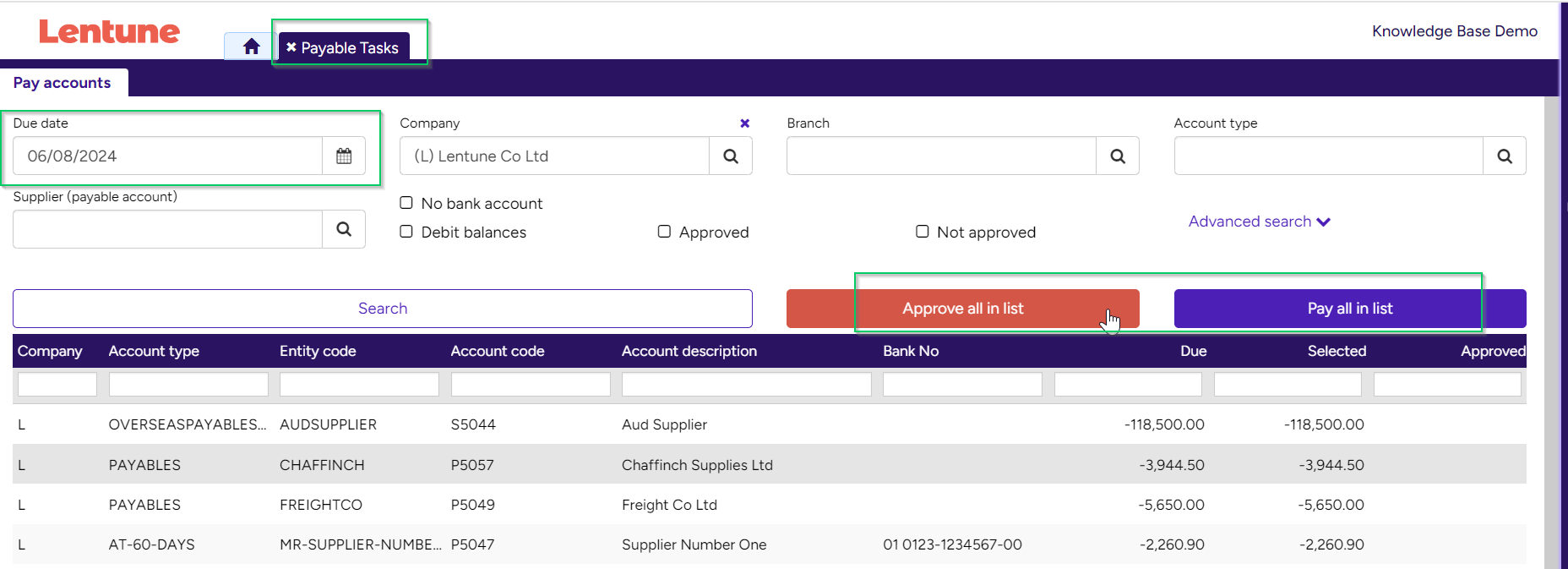Sort by the Selected column header
This screenshot has width=1568, height=569.
[x=1337, y=351]
